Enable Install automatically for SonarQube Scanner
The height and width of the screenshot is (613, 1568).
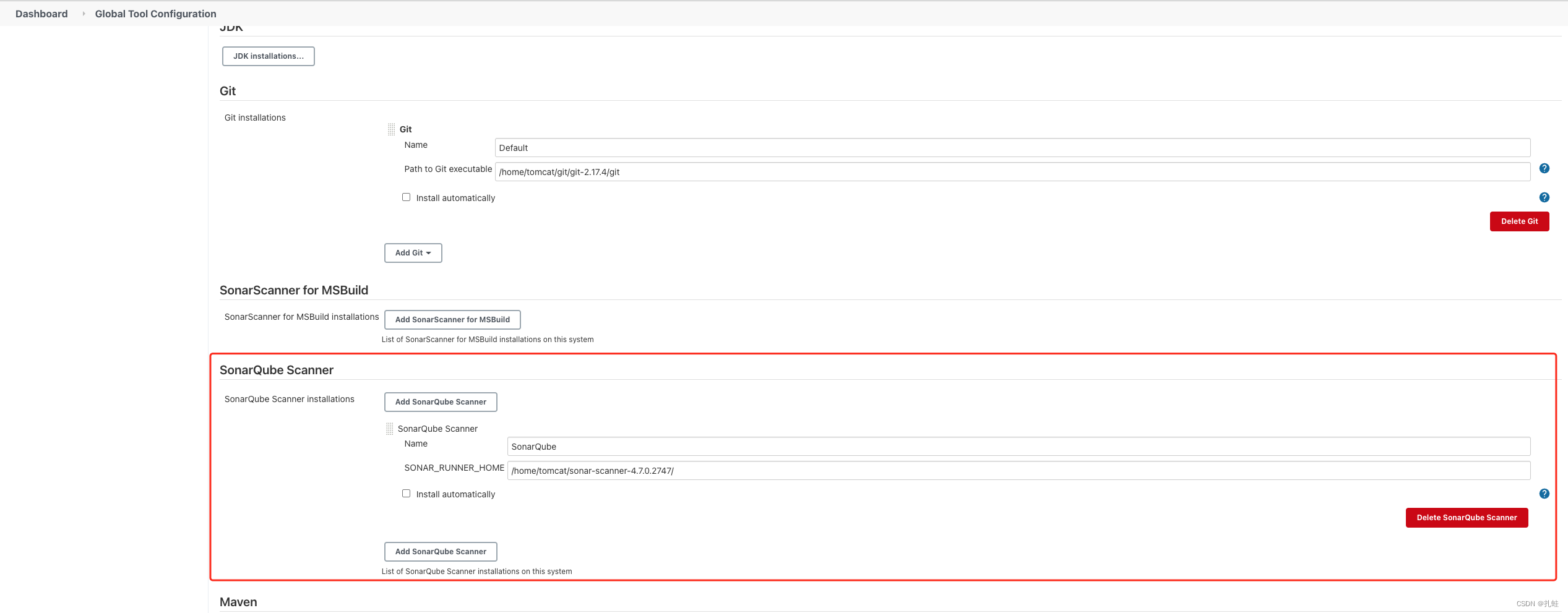click(x=406, y=494)
